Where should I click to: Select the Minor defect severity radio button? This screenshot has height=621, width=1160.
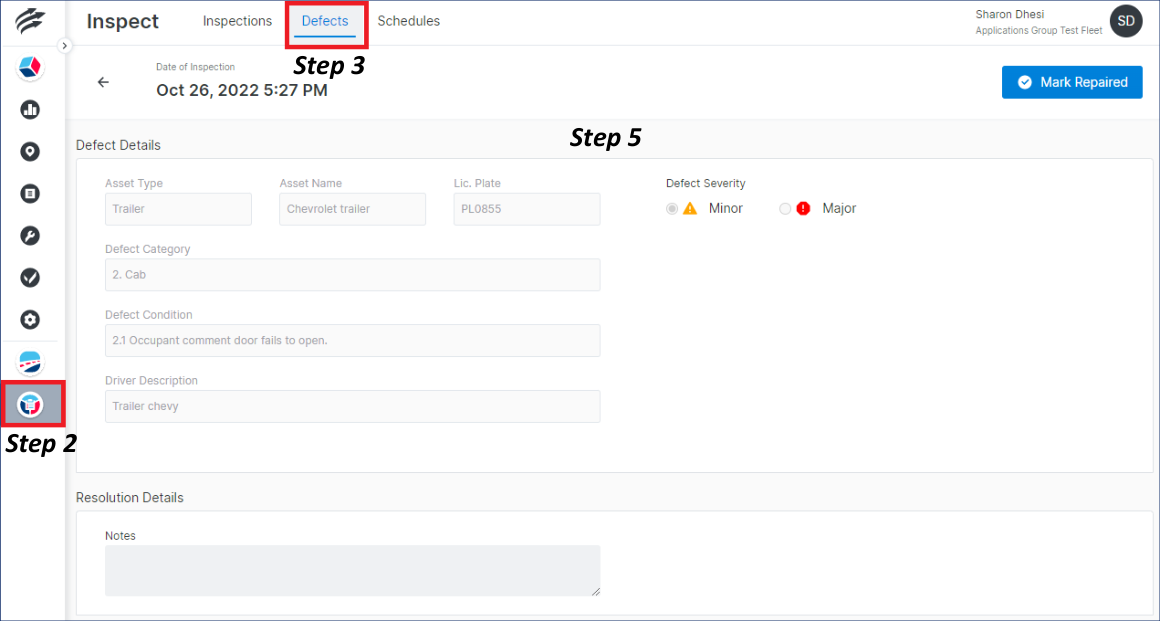[671, 208]
